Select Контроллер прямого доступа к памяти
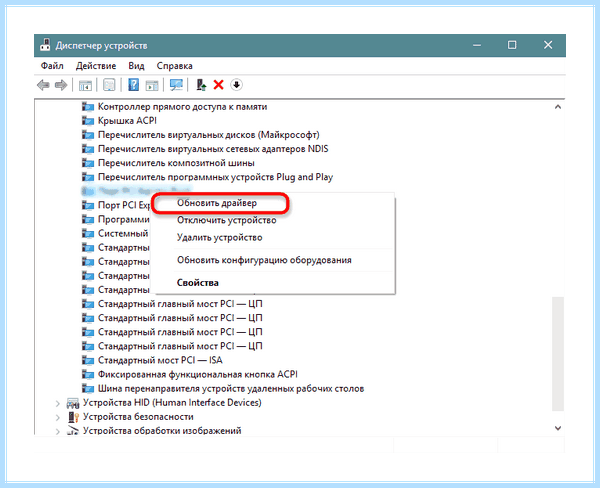Screen dimensions: 600x488 tap(182, 106)
